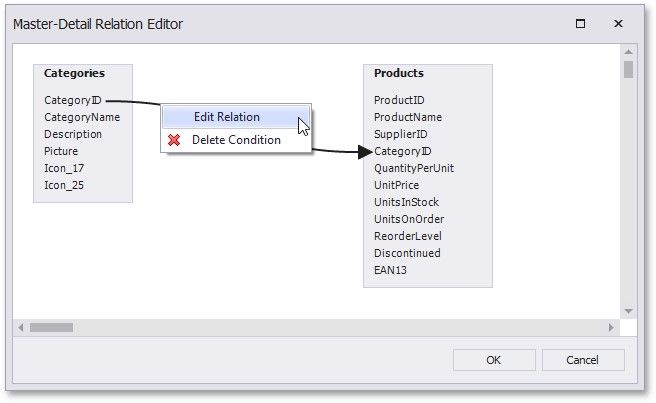This screenshot has width=656, height=403.
Task: Click the Picture field in Categories
Action: (61, 151)
